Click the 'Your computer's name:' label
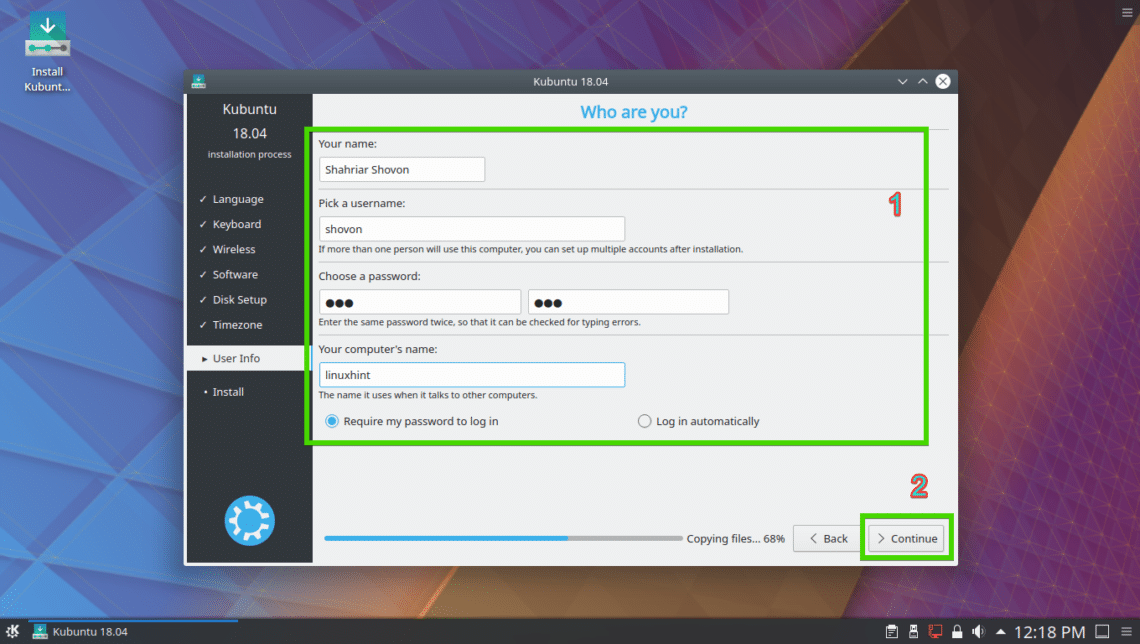1140x644 pixels. 377,350
